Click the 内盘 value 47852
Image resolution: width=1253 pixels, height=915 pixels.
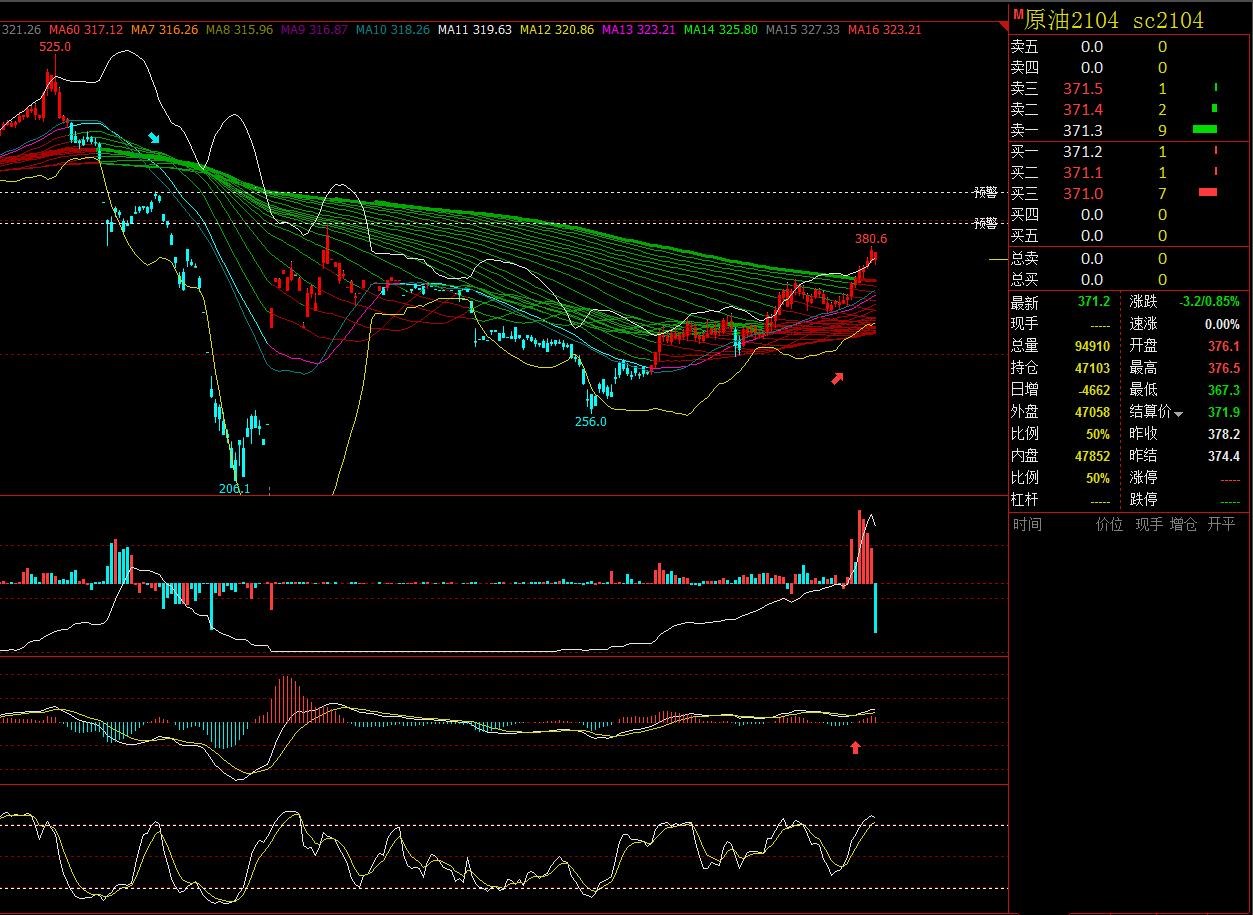pyautogui.click(x=1093, y=456)
